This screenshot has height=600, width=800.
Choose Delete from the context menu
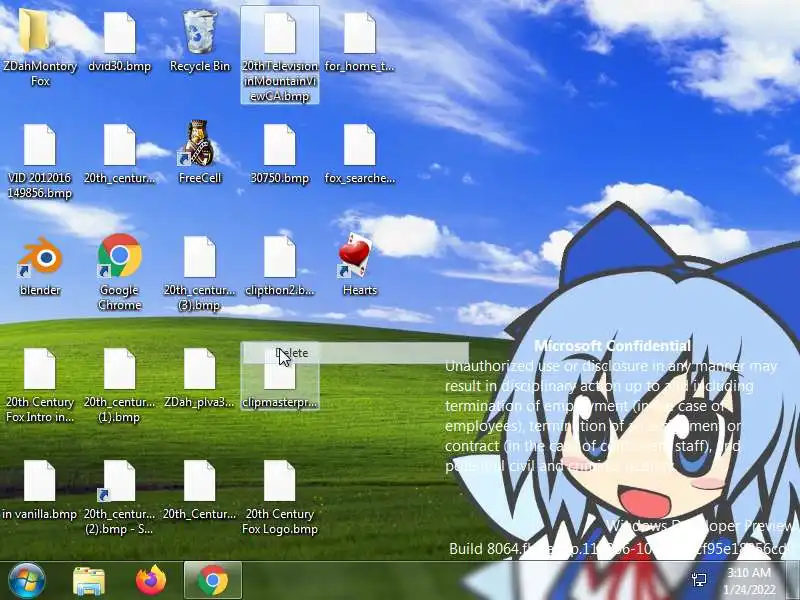pos(356,353)
